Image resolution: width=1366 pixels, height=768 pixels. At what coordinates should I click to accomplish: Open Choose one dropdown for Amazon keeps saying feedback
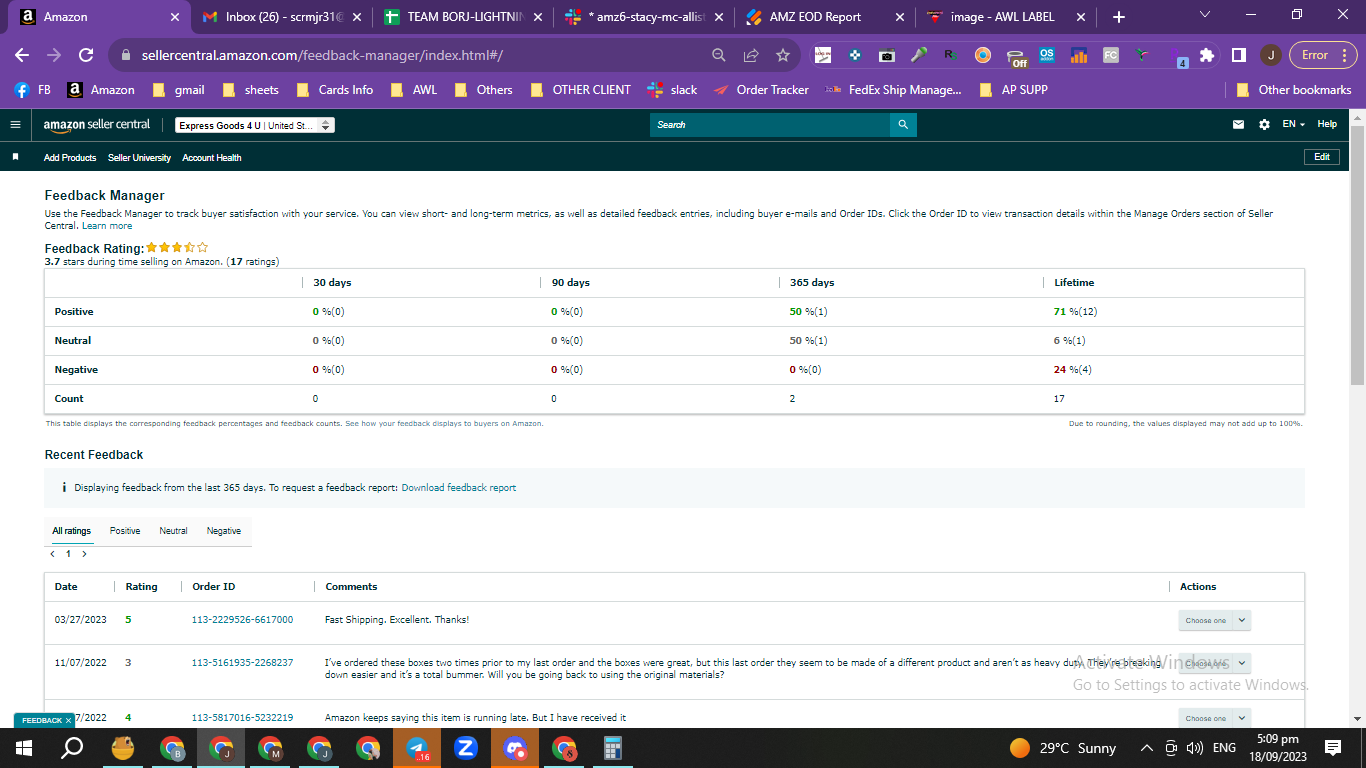coord(1214,718)
